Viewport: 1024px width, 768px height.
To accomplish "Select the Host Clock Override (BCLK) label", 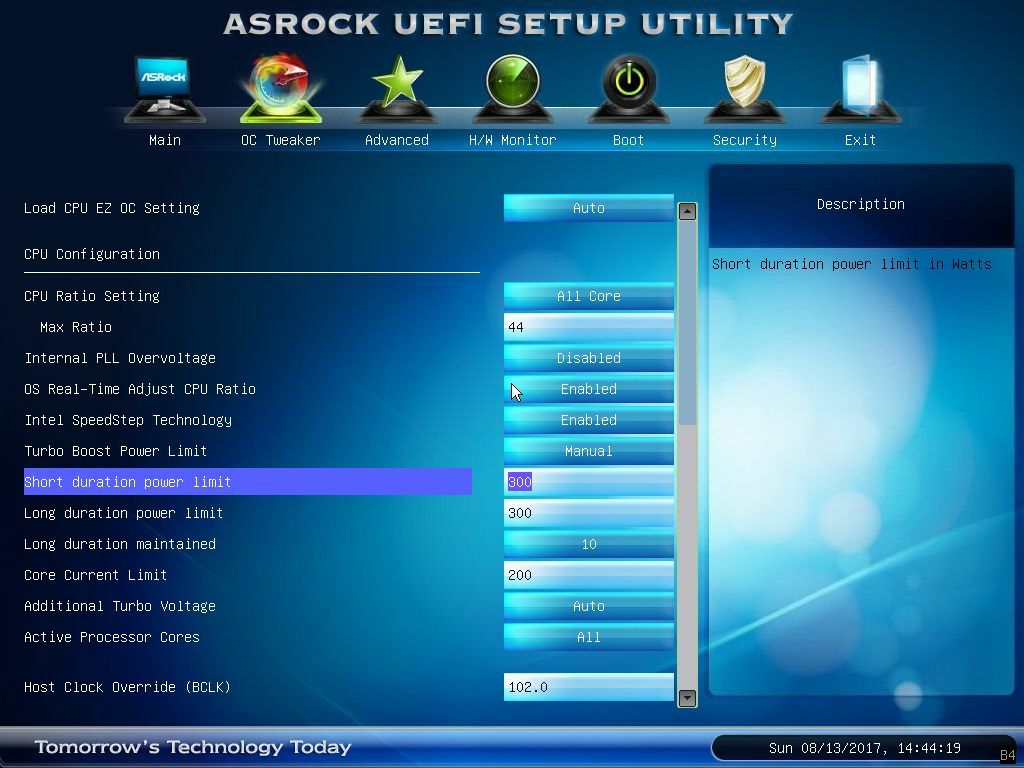I will [127, 687].
